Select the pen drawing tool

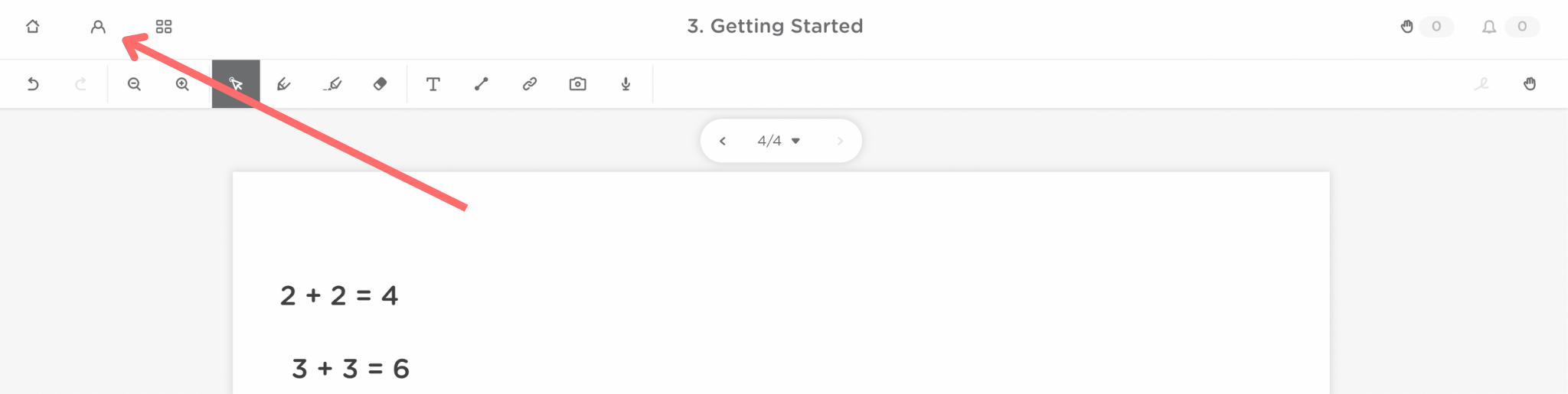pyautogui.click(x=284, y=84)
